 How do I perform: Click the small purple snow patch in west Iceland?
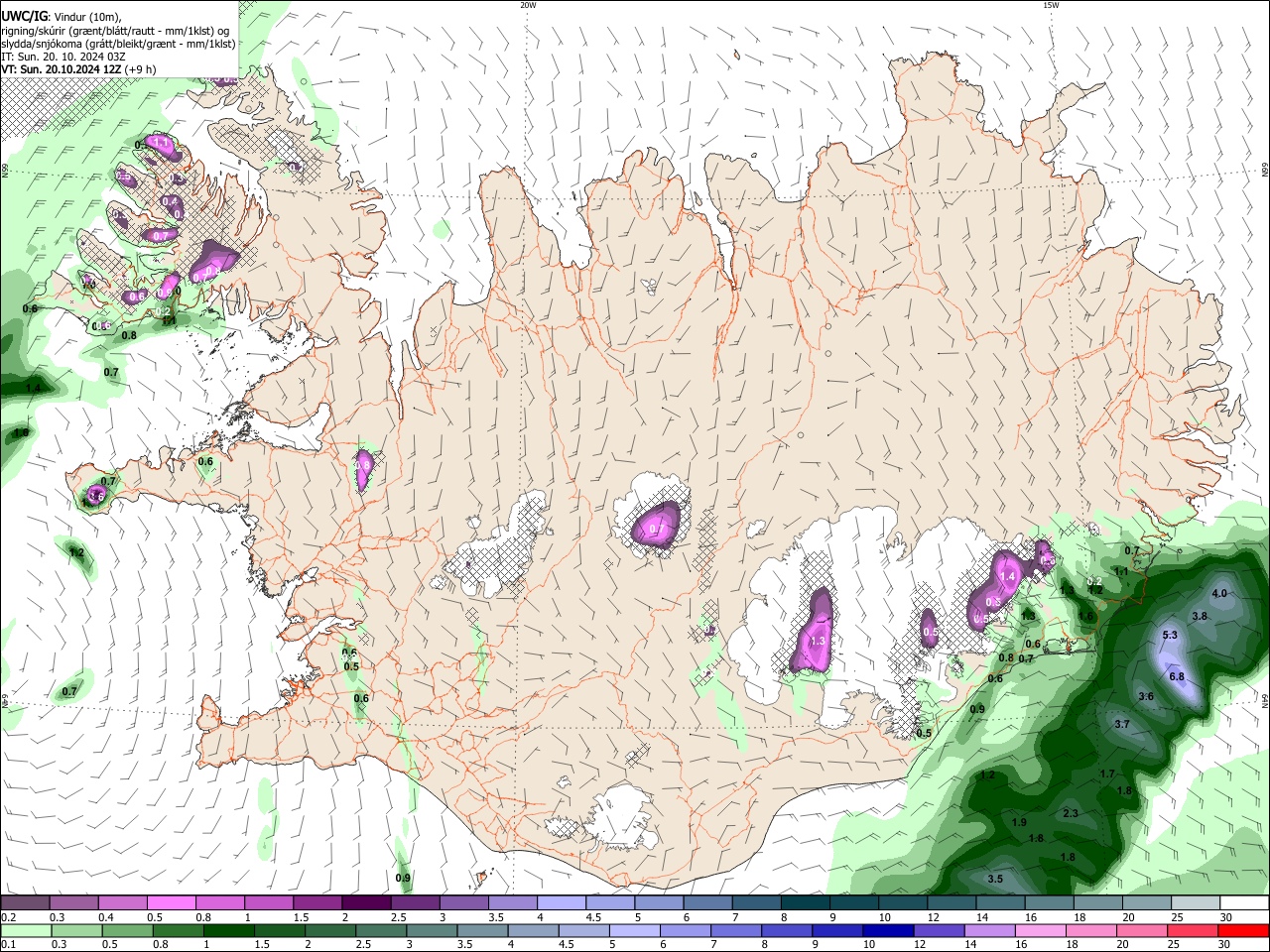[x=363, y=468]
